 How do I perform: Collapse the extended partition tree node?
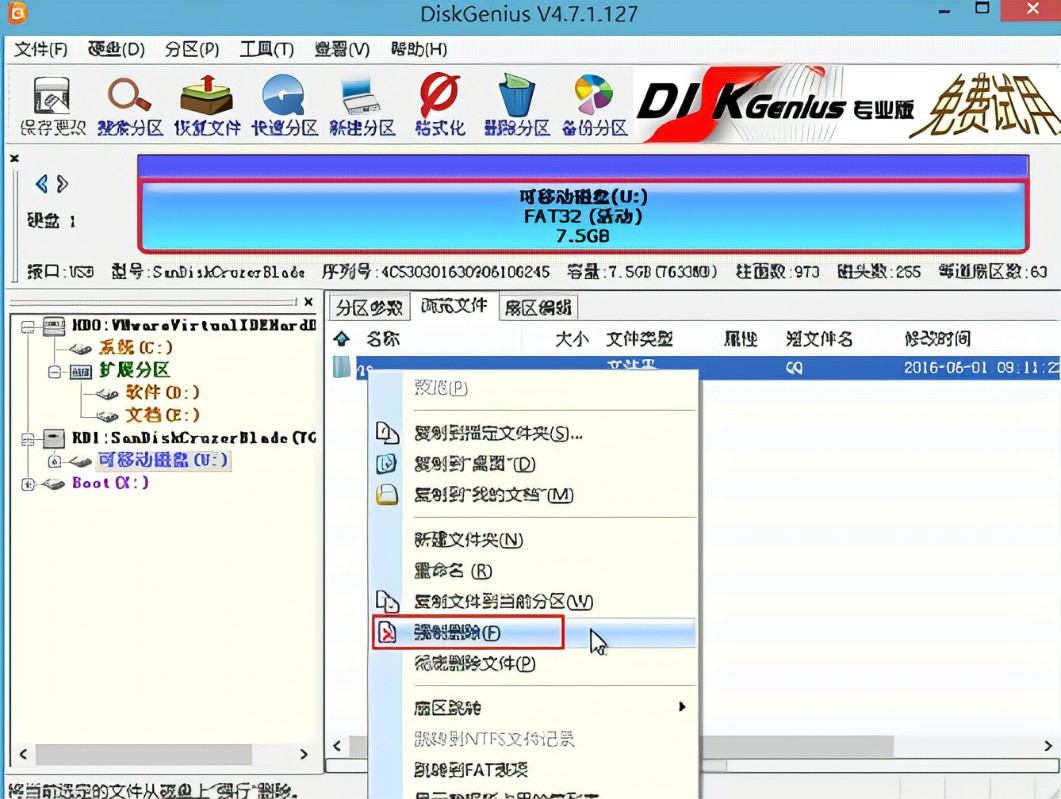tap(54, 371)
